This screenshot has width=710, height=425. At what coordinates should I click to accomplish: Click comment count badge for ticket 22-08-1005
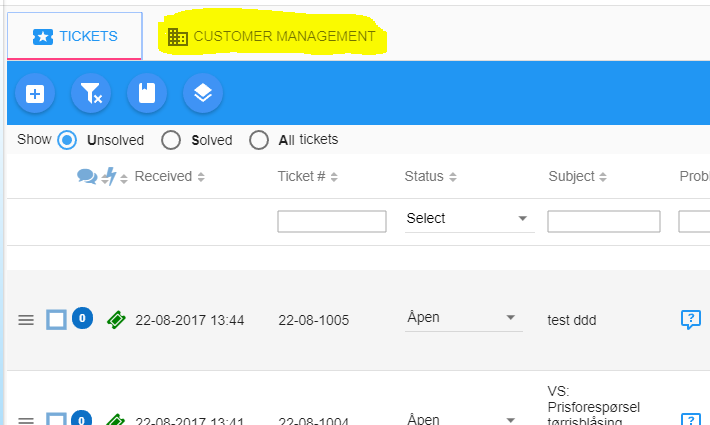coord(82,318)
